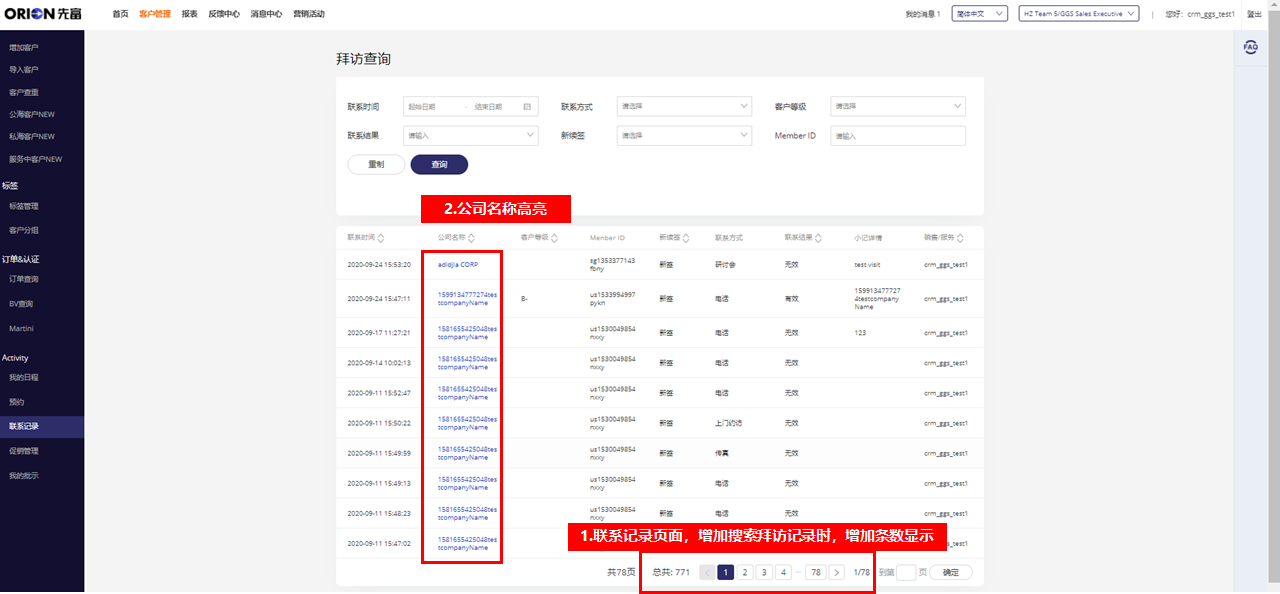The width and height of the screenshot is (1280, 594).
Task: Go to page 78 in pagination
Action: click(x=816, y=573)
